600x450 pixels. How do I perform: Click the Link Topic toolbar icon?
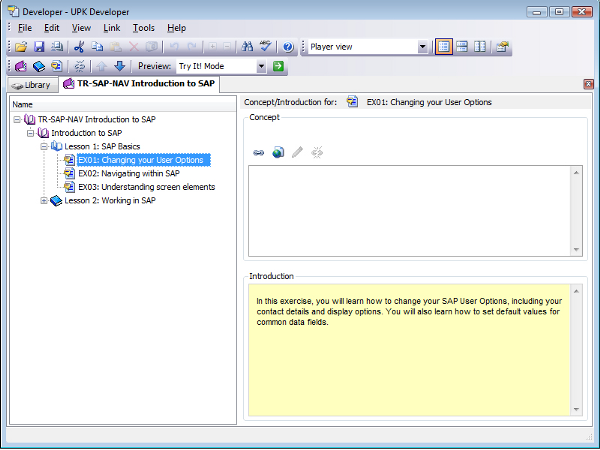coord(57,66)
